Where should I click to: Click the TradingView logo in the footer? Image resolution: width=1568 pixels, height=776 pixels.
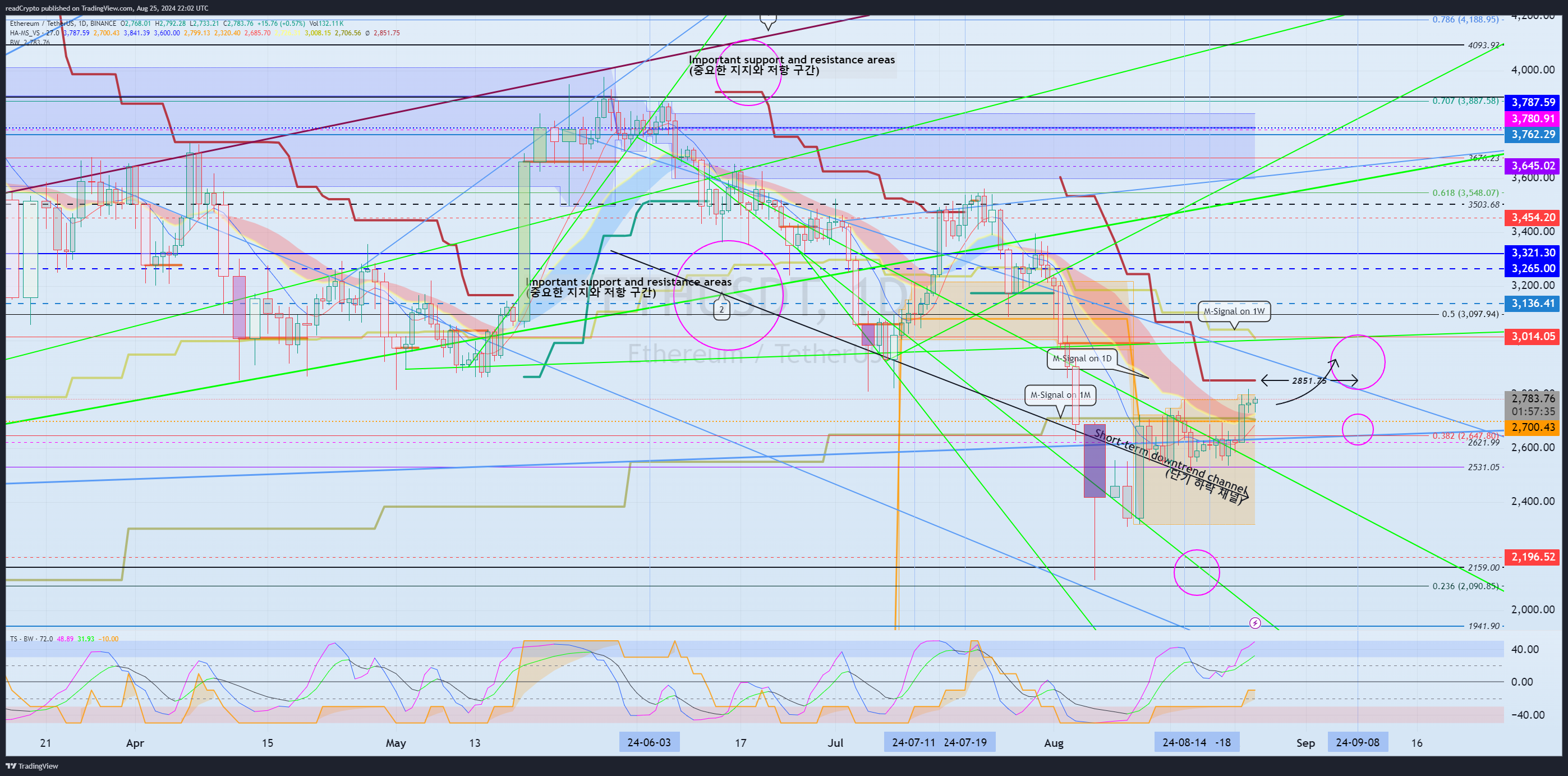[x=31, y=766]
